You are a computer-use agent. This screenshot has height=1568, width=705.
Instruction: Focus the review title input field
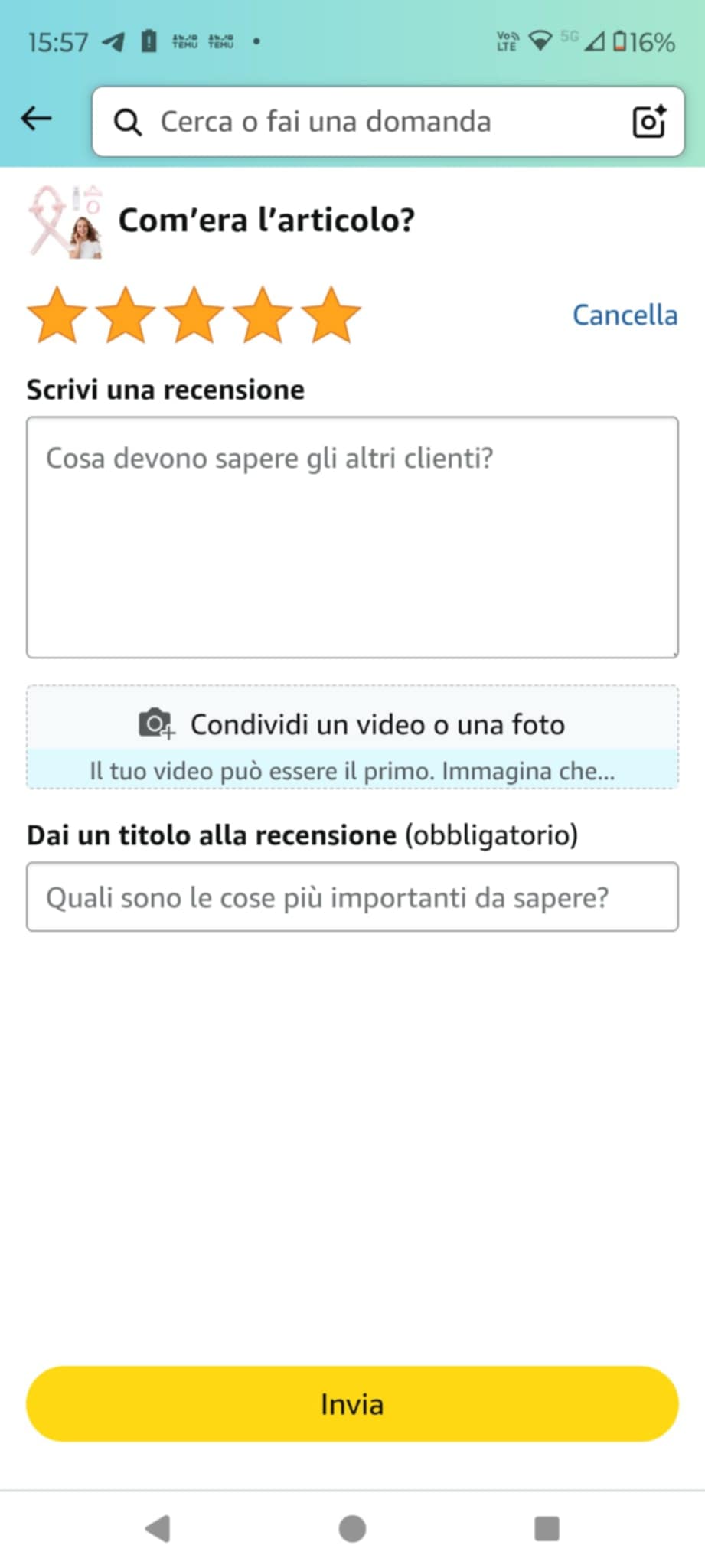tap(352, 897)
